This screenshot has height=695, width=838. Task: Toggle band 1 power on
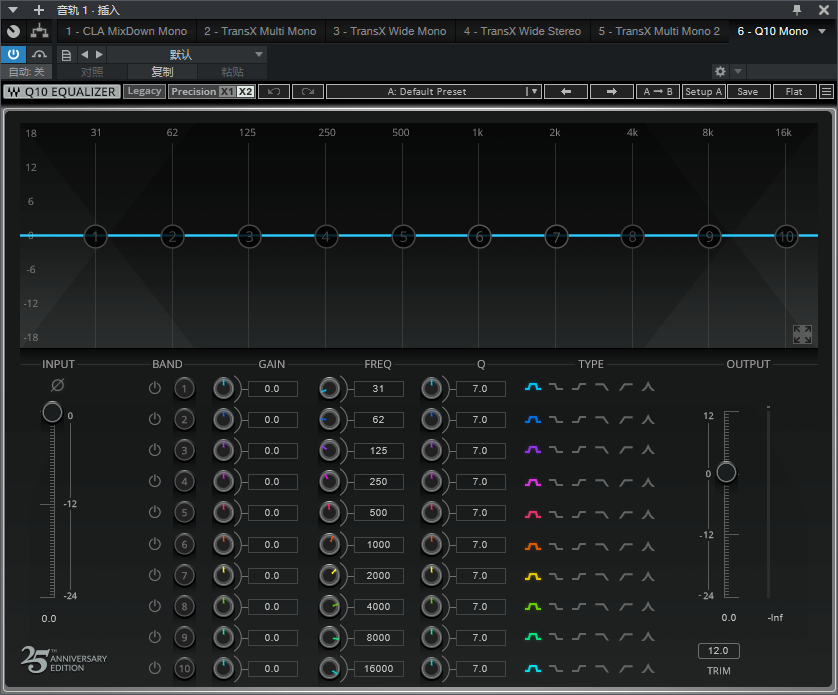coord(155,388)
